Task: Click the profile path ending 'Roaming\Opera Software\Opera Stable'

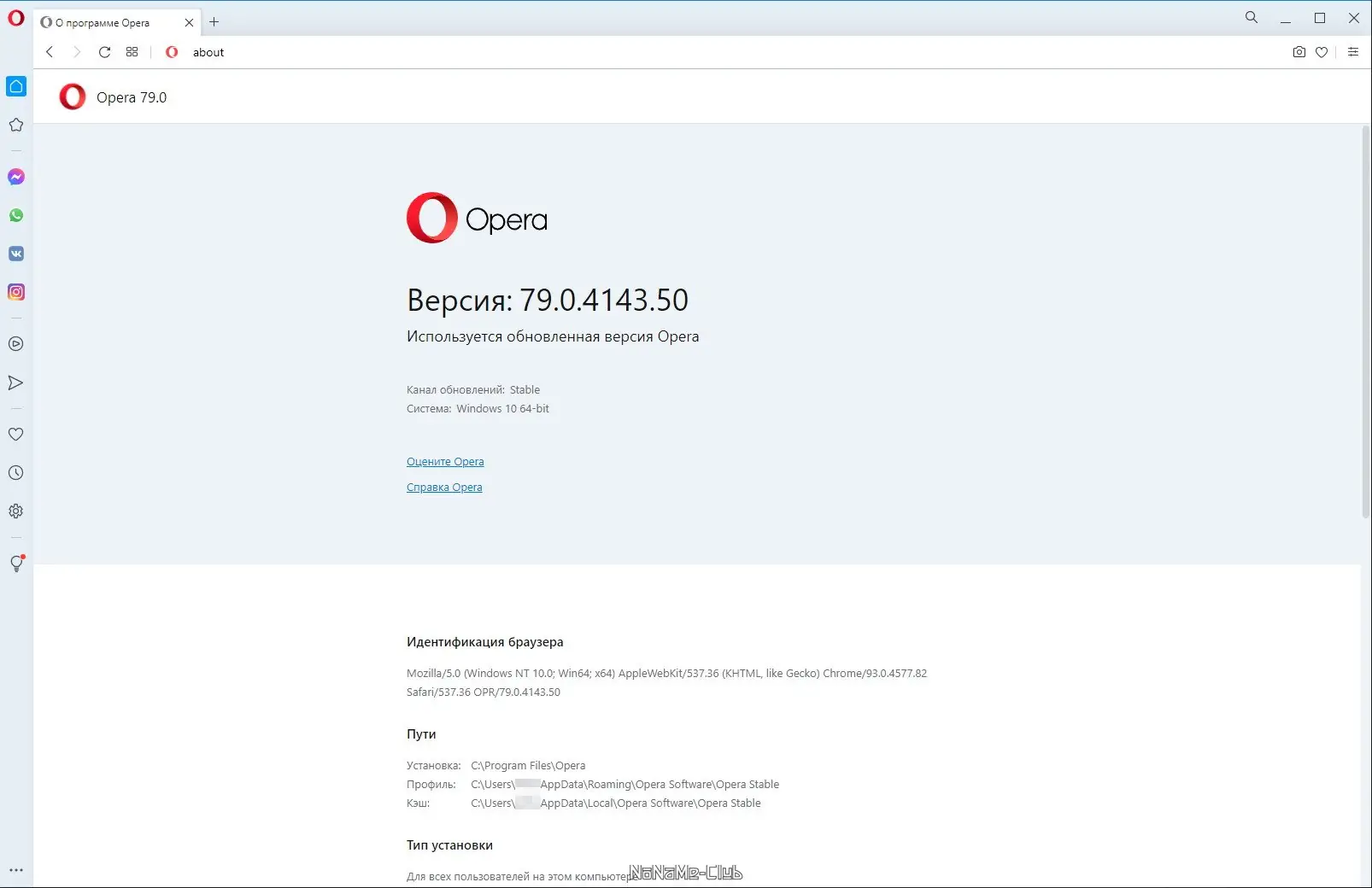Action: (624, 785)
